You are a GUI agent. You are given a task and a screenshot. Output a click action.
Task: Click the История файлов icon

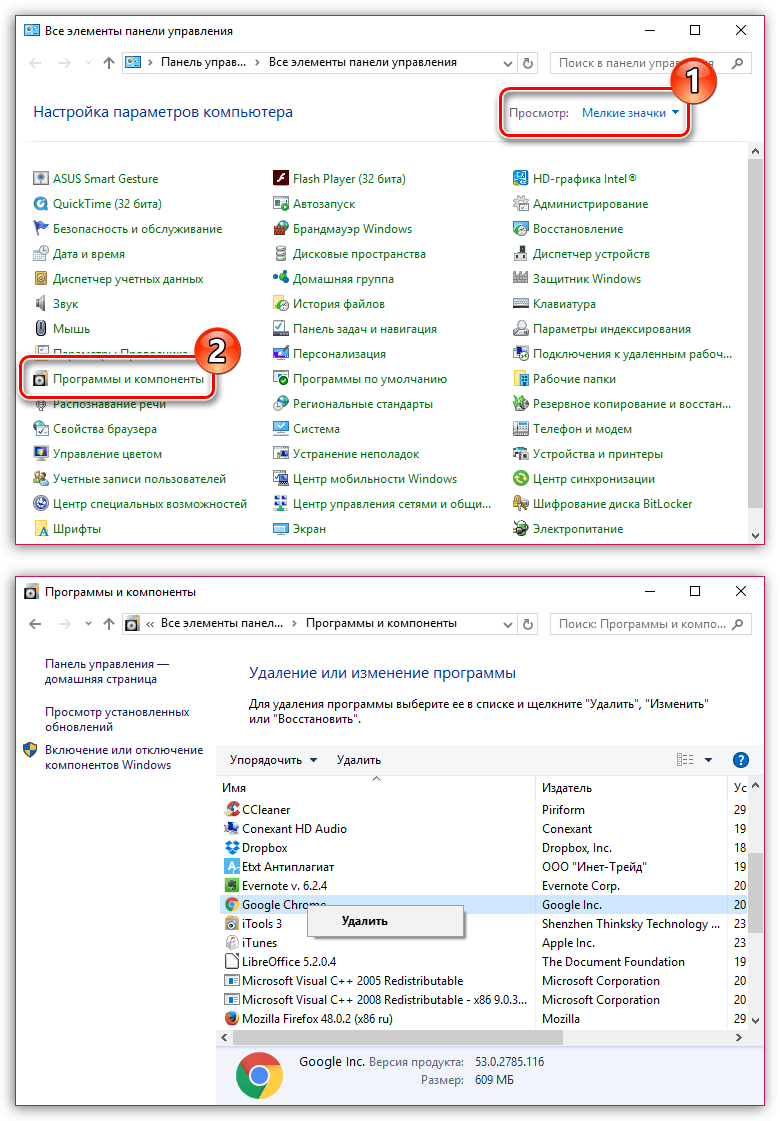click(x=281, y=304)
